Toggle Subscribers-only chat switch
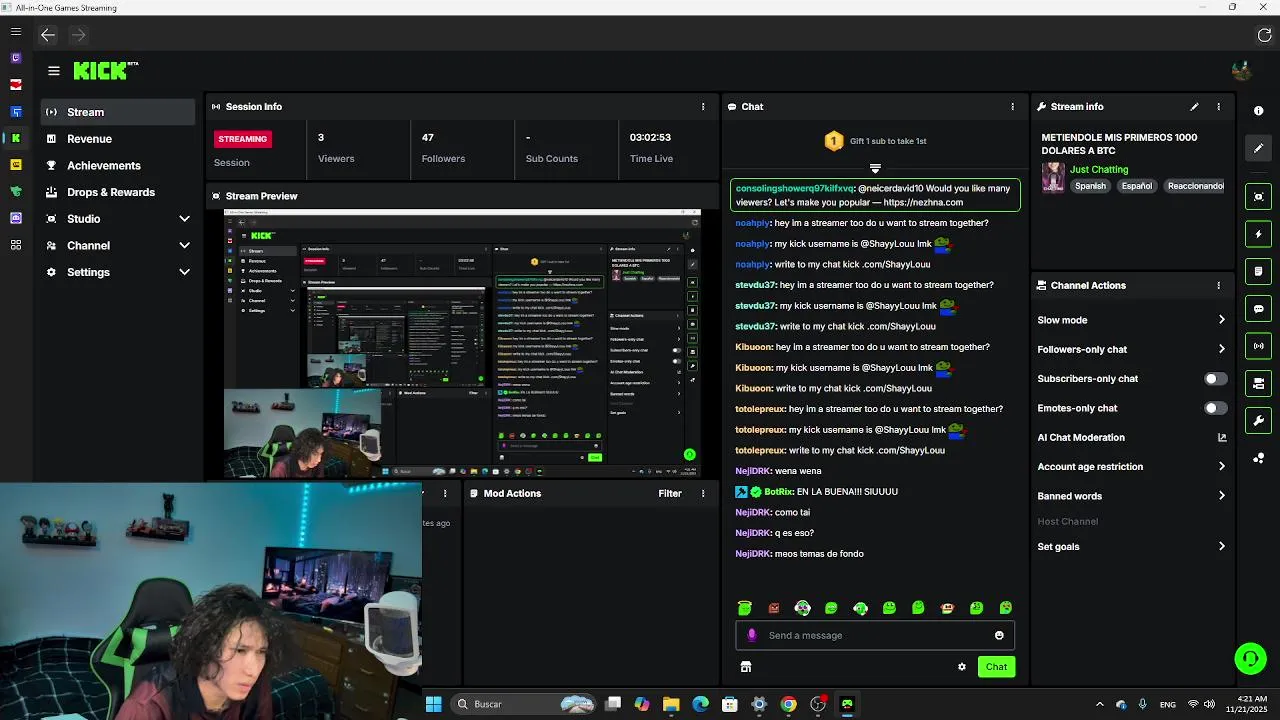This screenshot has width=1280, height=720. coord(1215,379)
